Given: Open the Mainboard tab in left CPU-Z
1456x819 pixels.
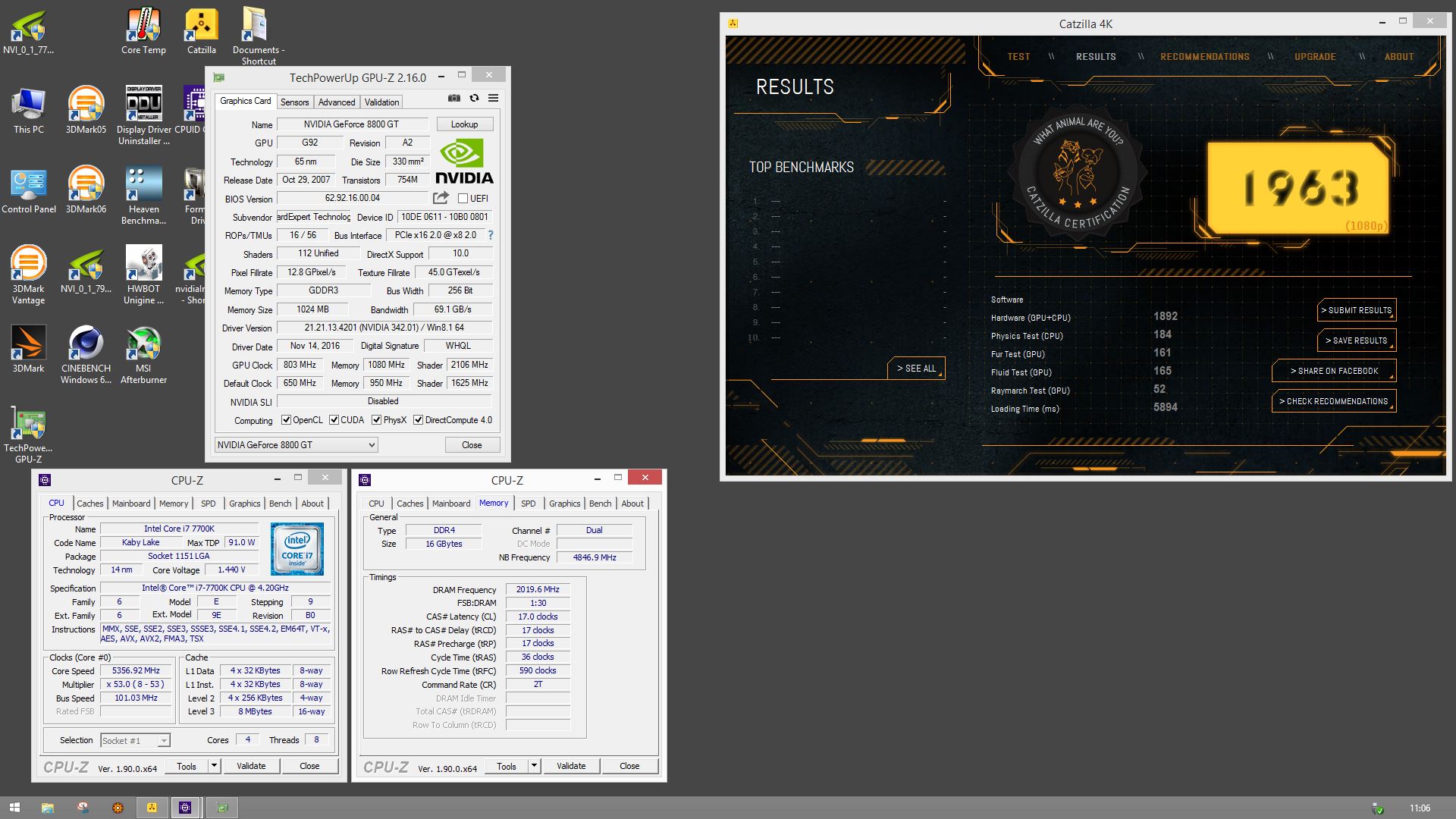Looking at the screenshot, I should point(131,504).
